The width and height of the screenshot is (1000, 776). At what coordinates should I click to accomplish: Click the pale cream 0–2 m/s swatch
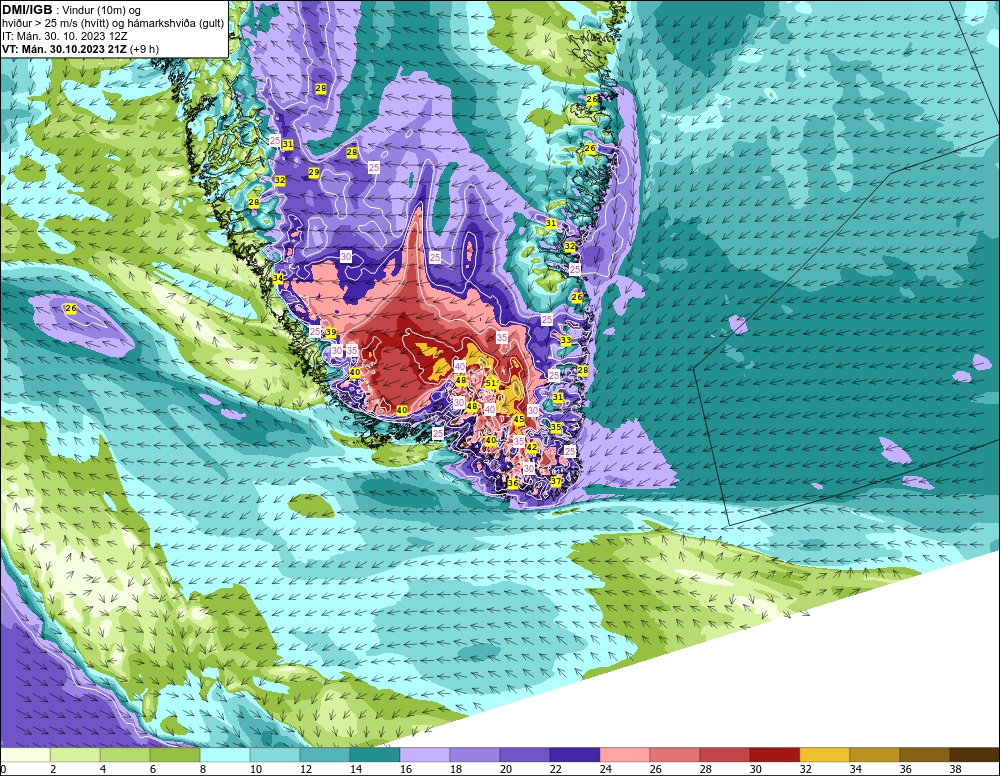[x=25, y=755]
